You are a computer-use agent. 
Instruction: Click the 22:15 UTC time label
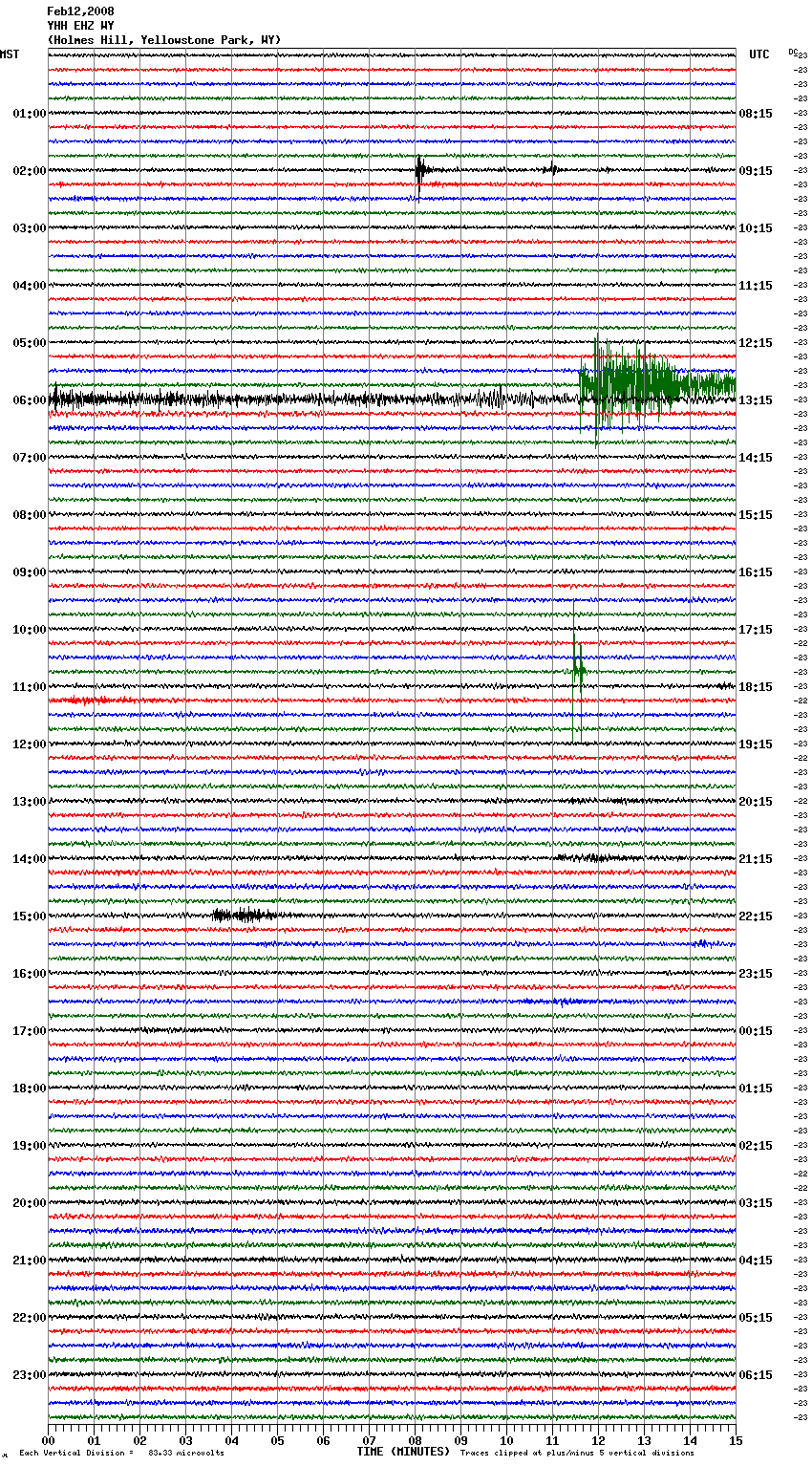click(756, 916)
